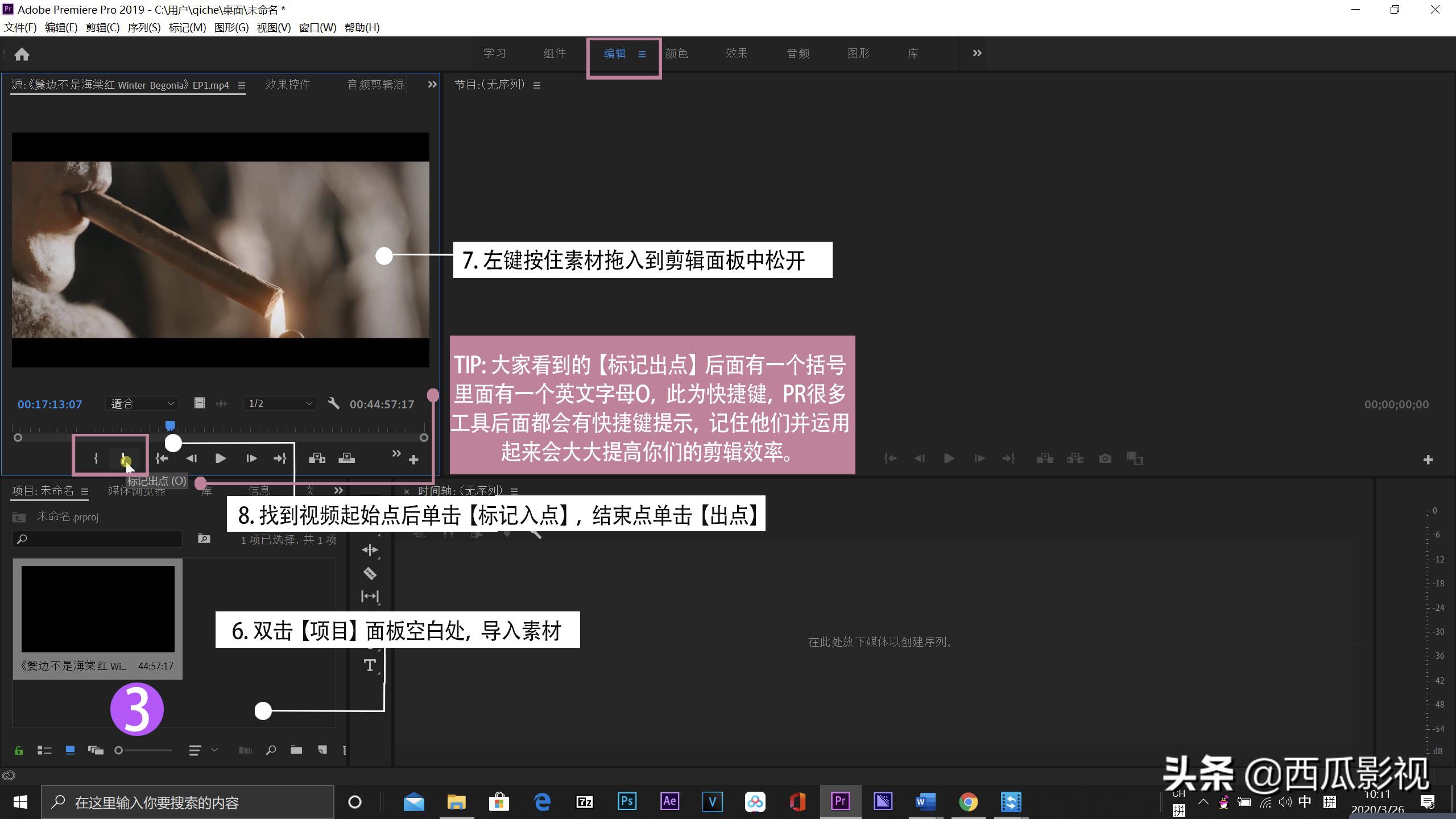
Task: Toggle the green project writable lock
Action: (x=19, y=750)
